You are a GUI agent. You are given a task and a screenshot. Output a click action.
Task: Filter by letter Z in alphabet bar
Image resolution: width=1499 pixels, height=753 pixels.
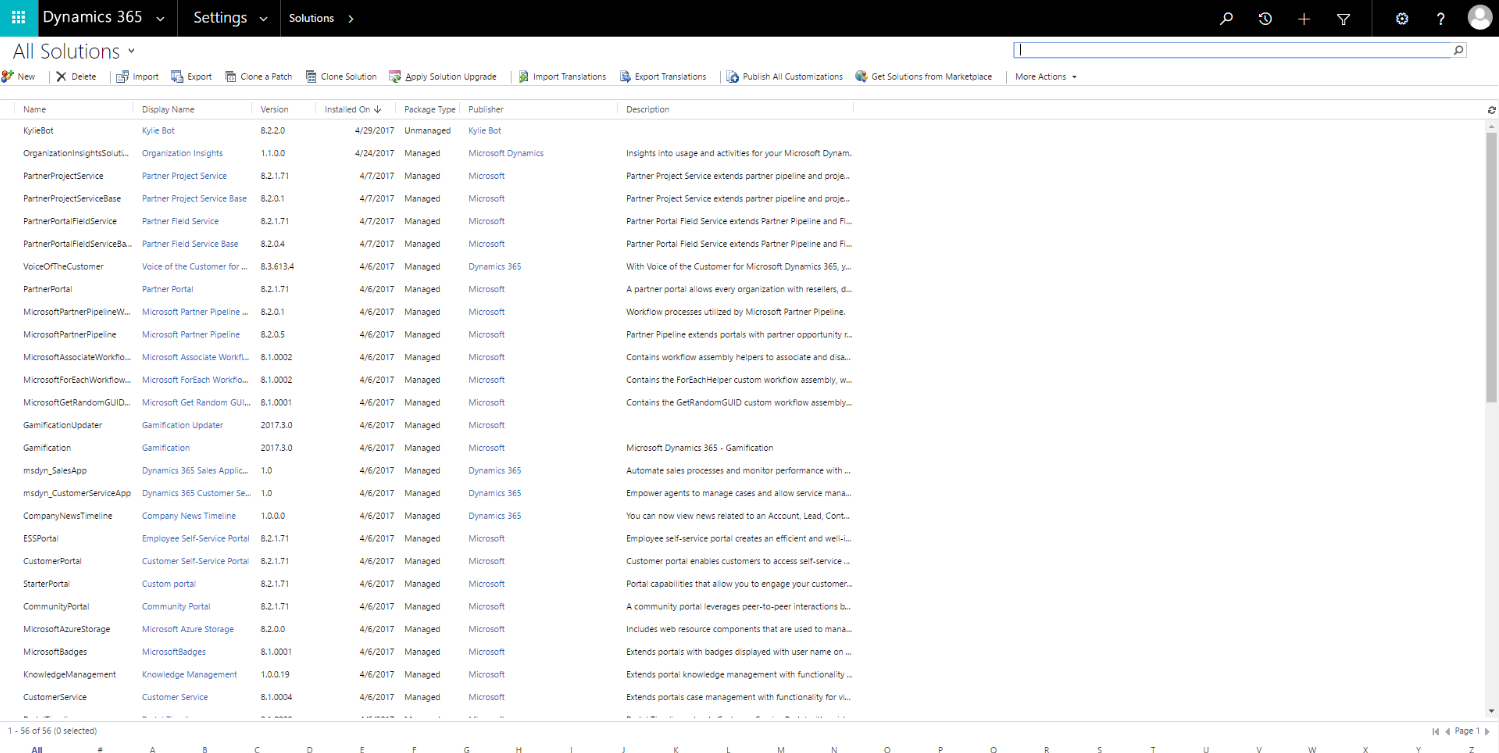[1469, 748]
